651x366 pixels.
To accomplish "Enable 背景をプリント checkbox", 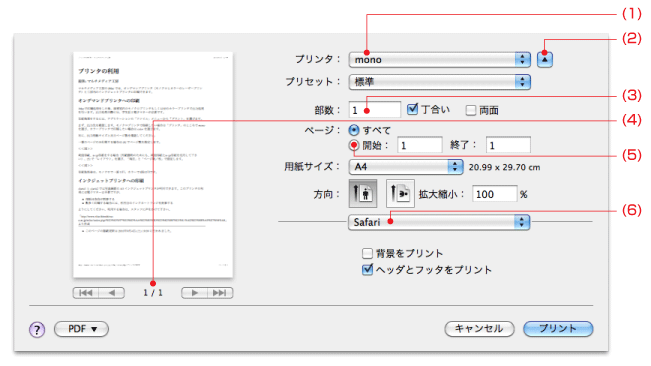I will (x=367, y=254).
